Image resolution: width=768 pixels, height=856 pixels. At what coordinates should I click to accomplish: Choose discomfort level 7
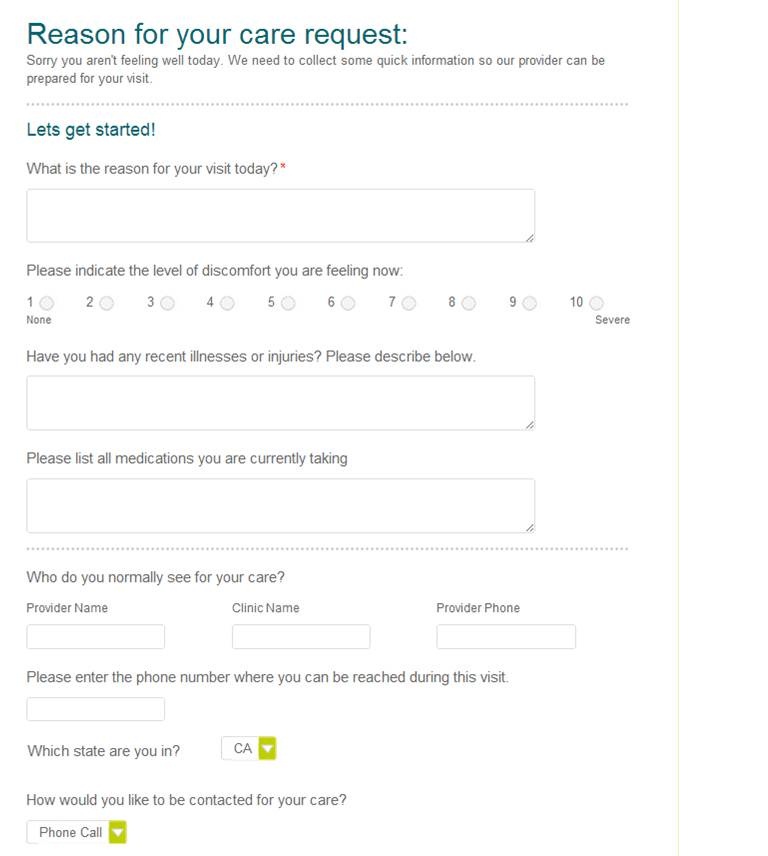coord(408,303)
